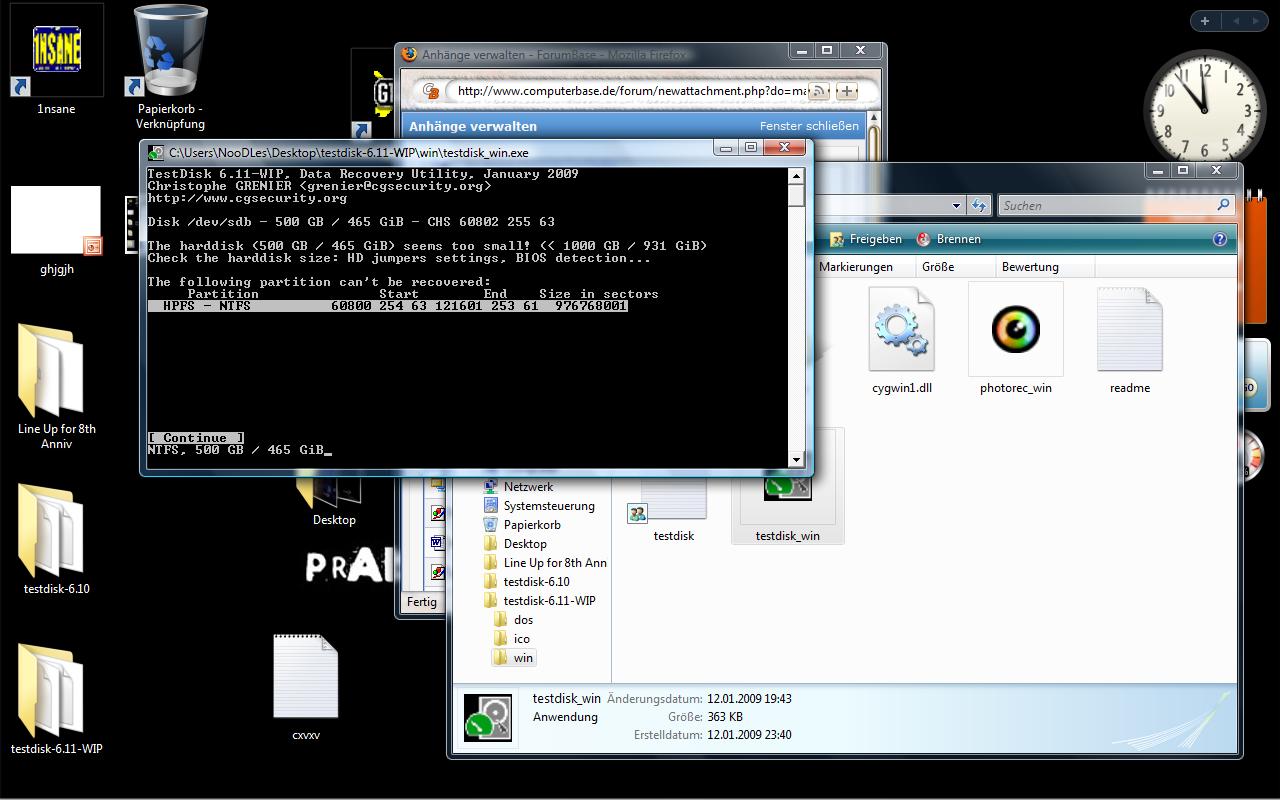
Task: Click the HPFS - NTFS partition row in console
Action: coord(388,306)
